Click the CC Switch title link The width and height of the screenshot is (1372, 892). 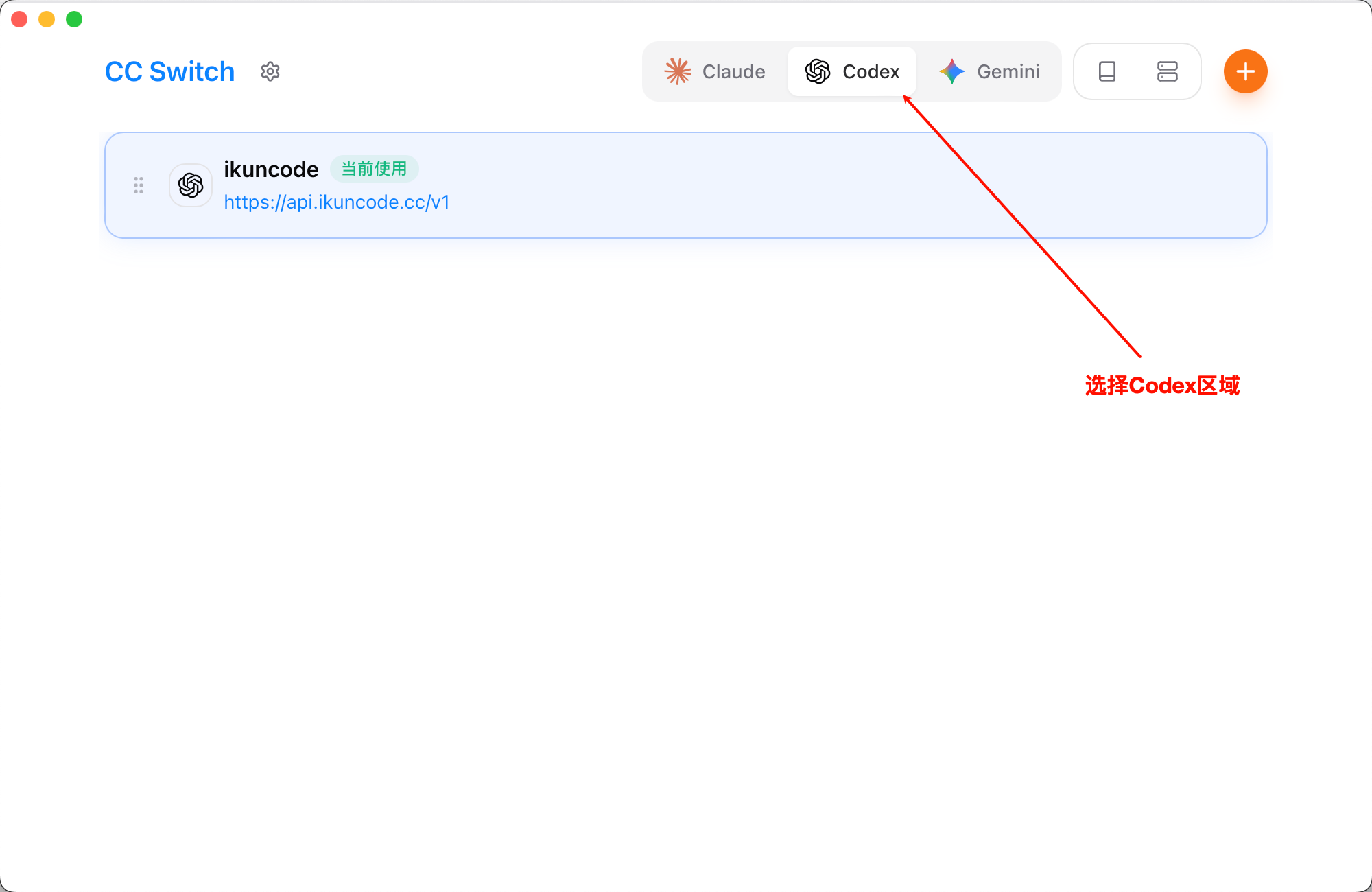pos(169,71)
